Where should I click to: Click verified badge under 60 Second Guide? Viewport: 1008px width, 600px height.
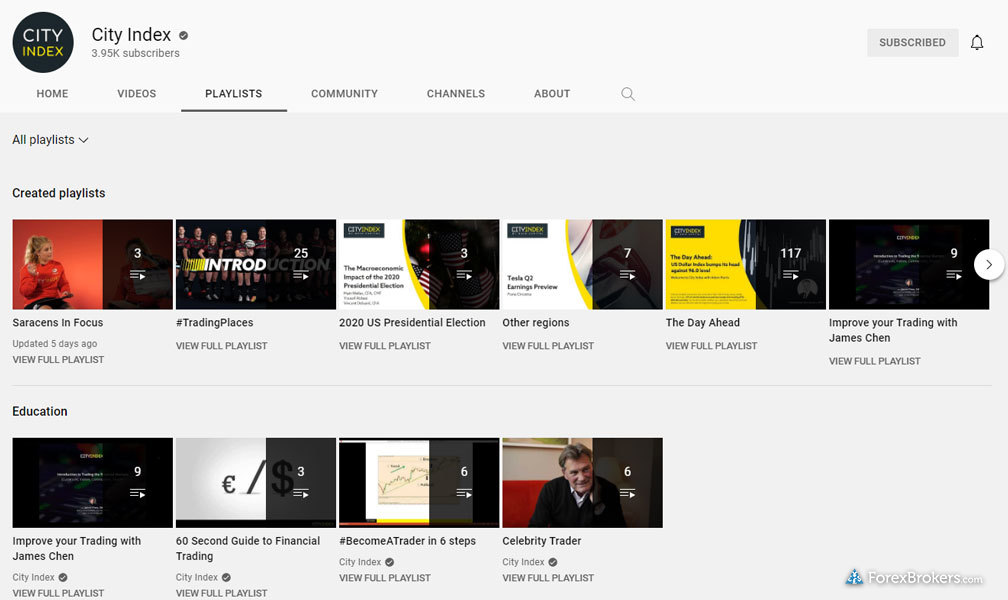pyautogui.click(x=226, y=577)
